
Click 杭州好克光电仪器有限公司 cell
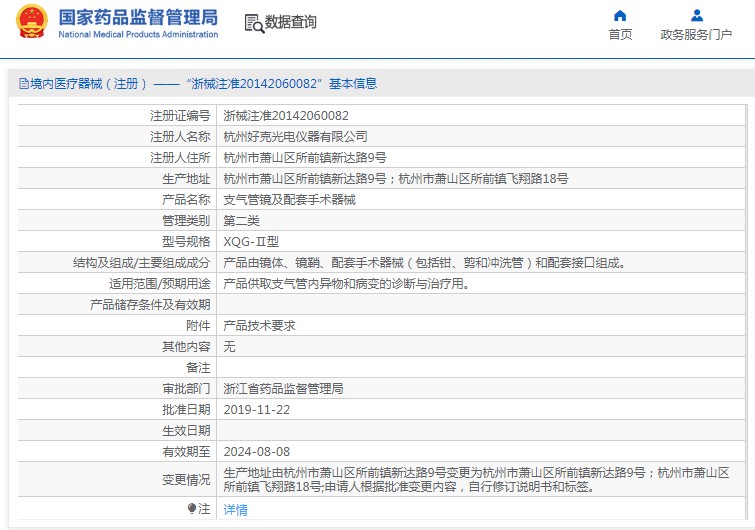(x=296, y=137)
